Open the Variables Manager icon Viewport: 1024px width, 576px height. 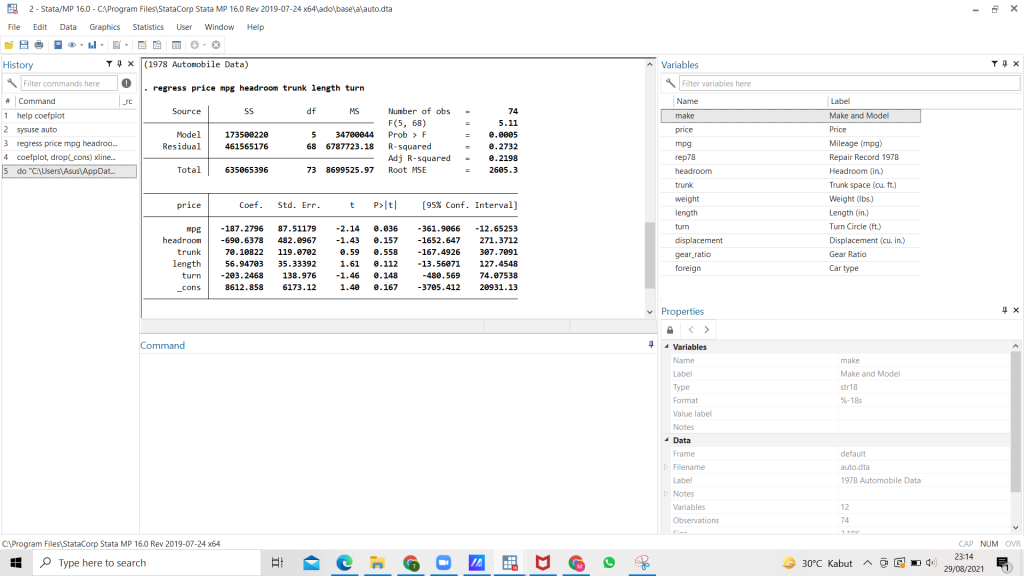click(176, 45)
